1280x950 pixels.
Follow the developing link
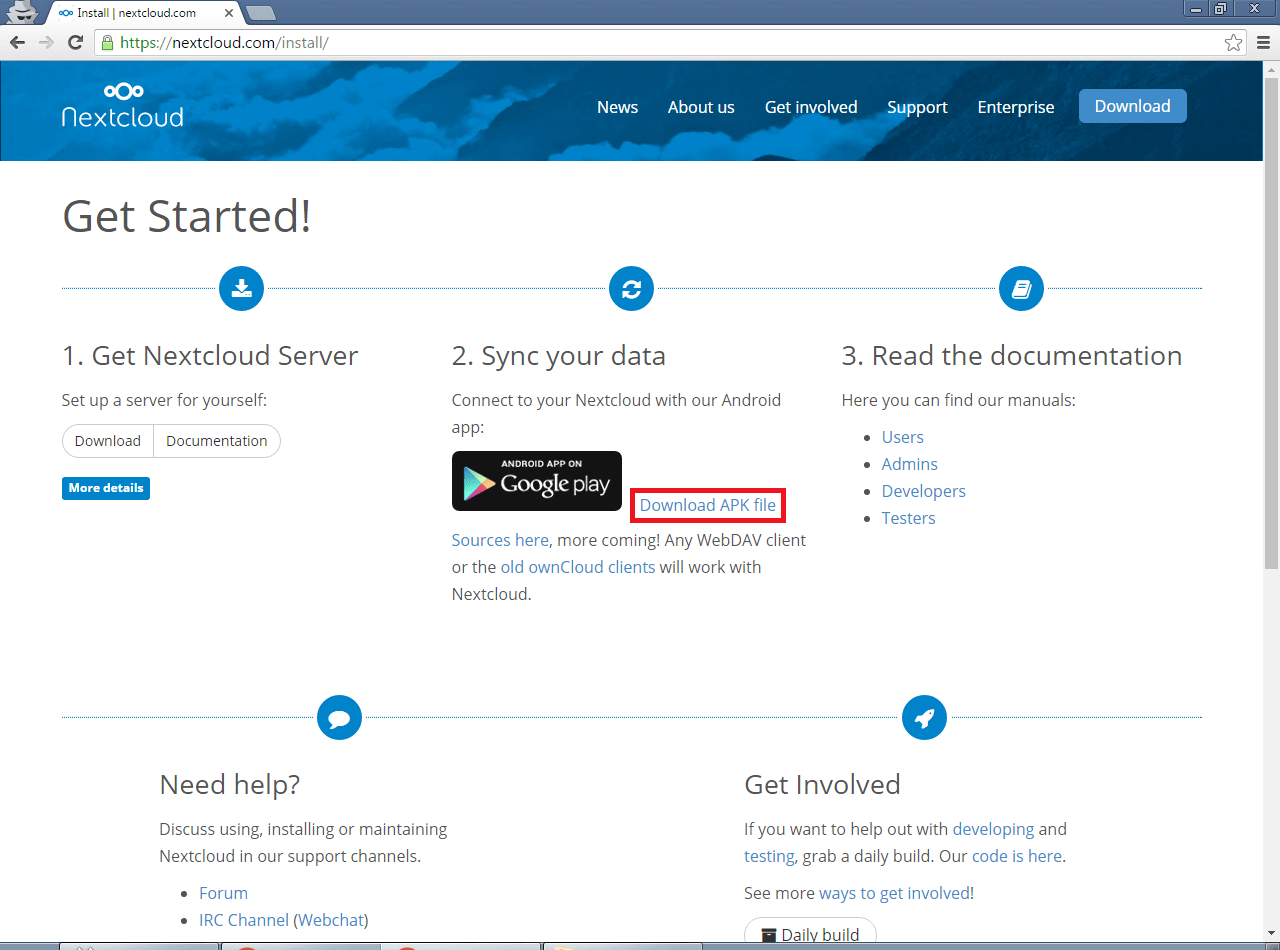tap(993, 829)
